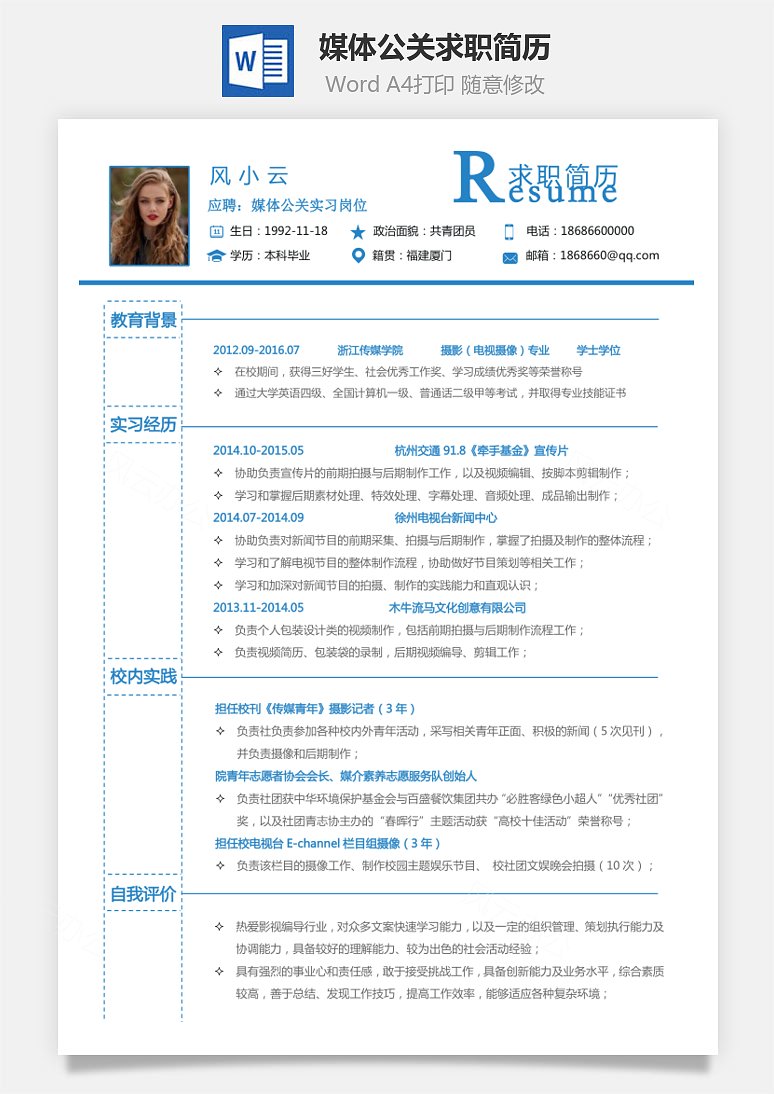This screenshot has height=1094, width=774.
Task: Click the bullet starting 具有强烈的事业心和责任感
Action: [440, 982]
